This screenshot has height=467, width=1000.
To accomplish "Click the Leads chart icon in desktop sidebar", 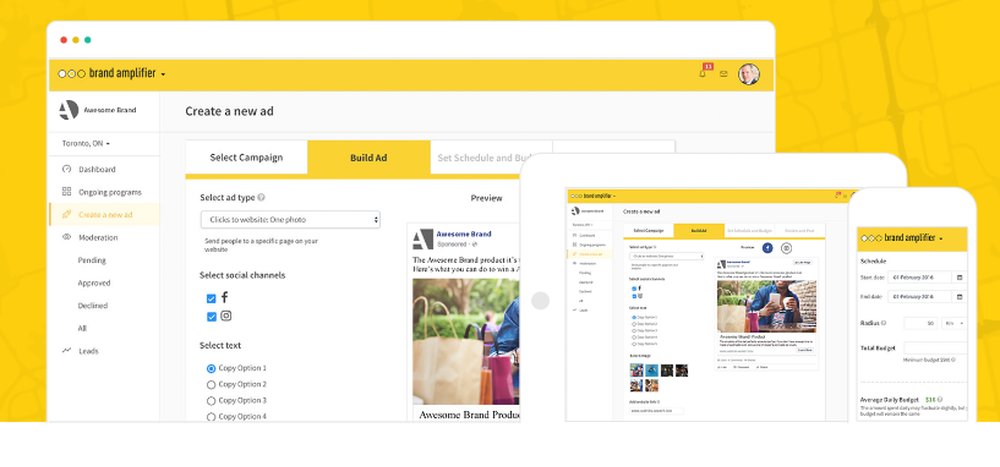I will (66, 350).
